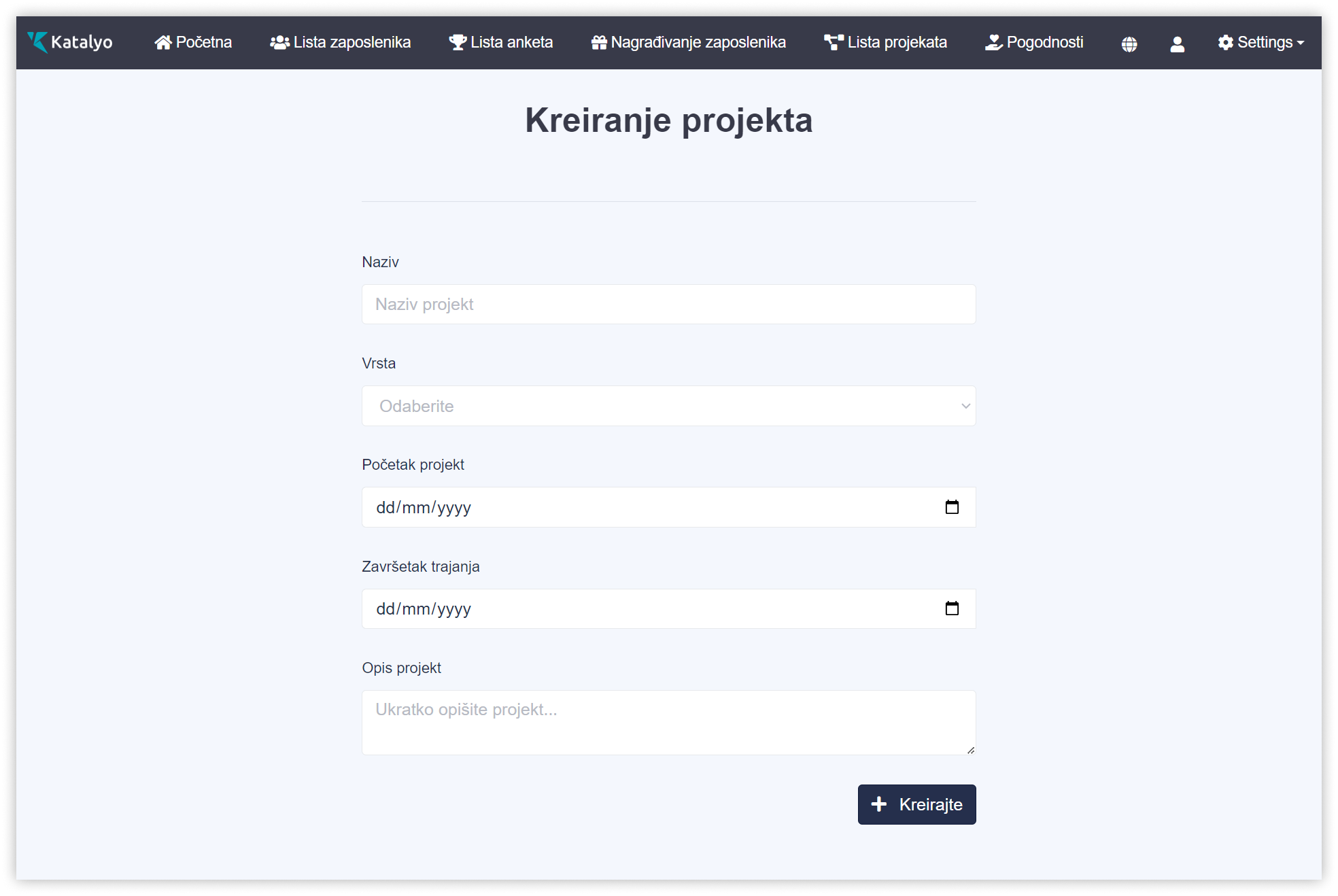This screenshot has width=1338, height=896.
Task: Go to Lista projekata menu item
Action: point(896,43)
